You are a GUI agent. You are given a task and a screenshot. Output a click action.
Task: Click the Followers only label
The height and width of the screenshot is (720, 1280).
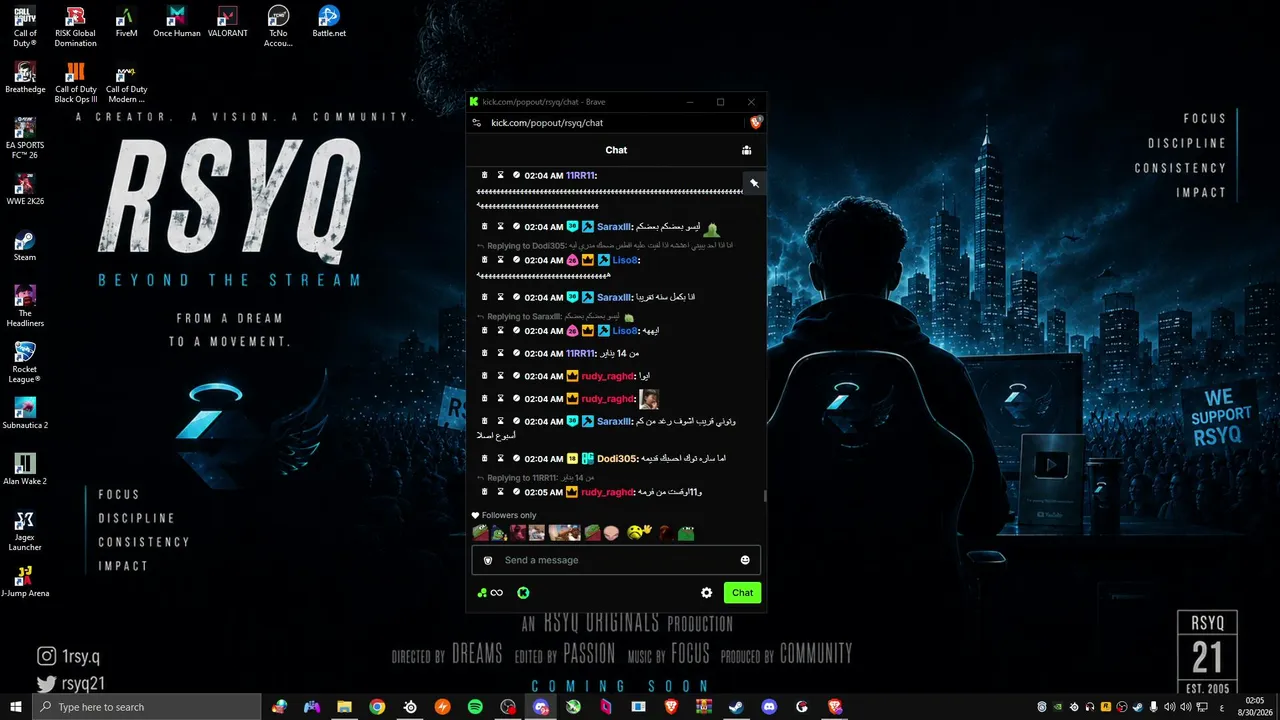(x=509, y=516)
